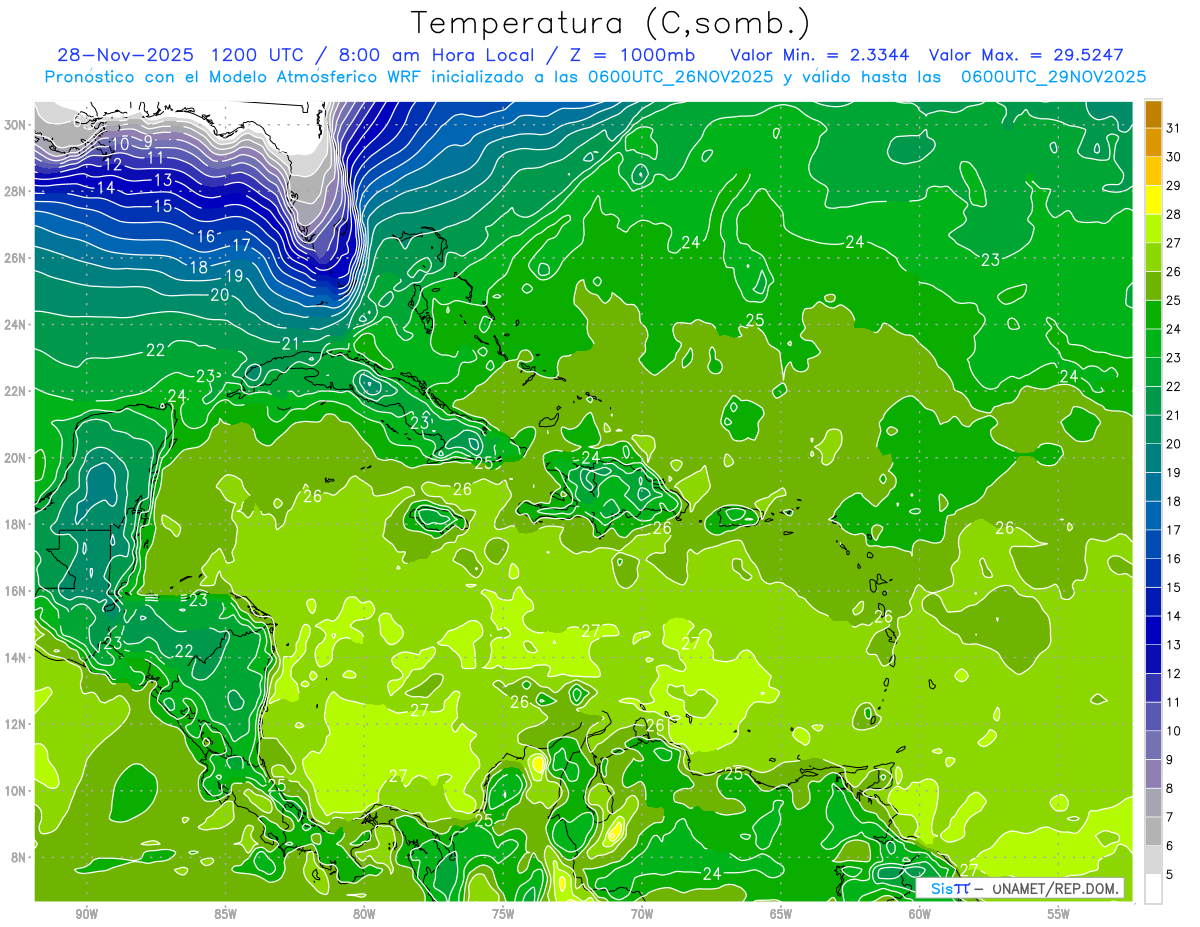Click the '18' isotherm label on the map
This screenshot has width=1200, height=927.
(198, 267)
